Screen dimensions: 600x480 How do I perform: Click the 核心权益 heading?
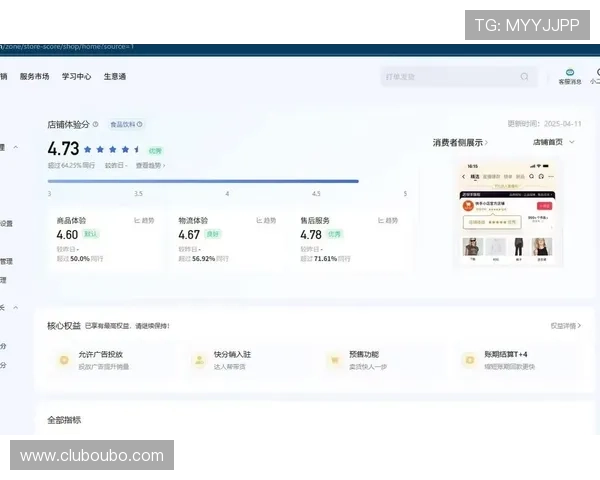(64, 326)
